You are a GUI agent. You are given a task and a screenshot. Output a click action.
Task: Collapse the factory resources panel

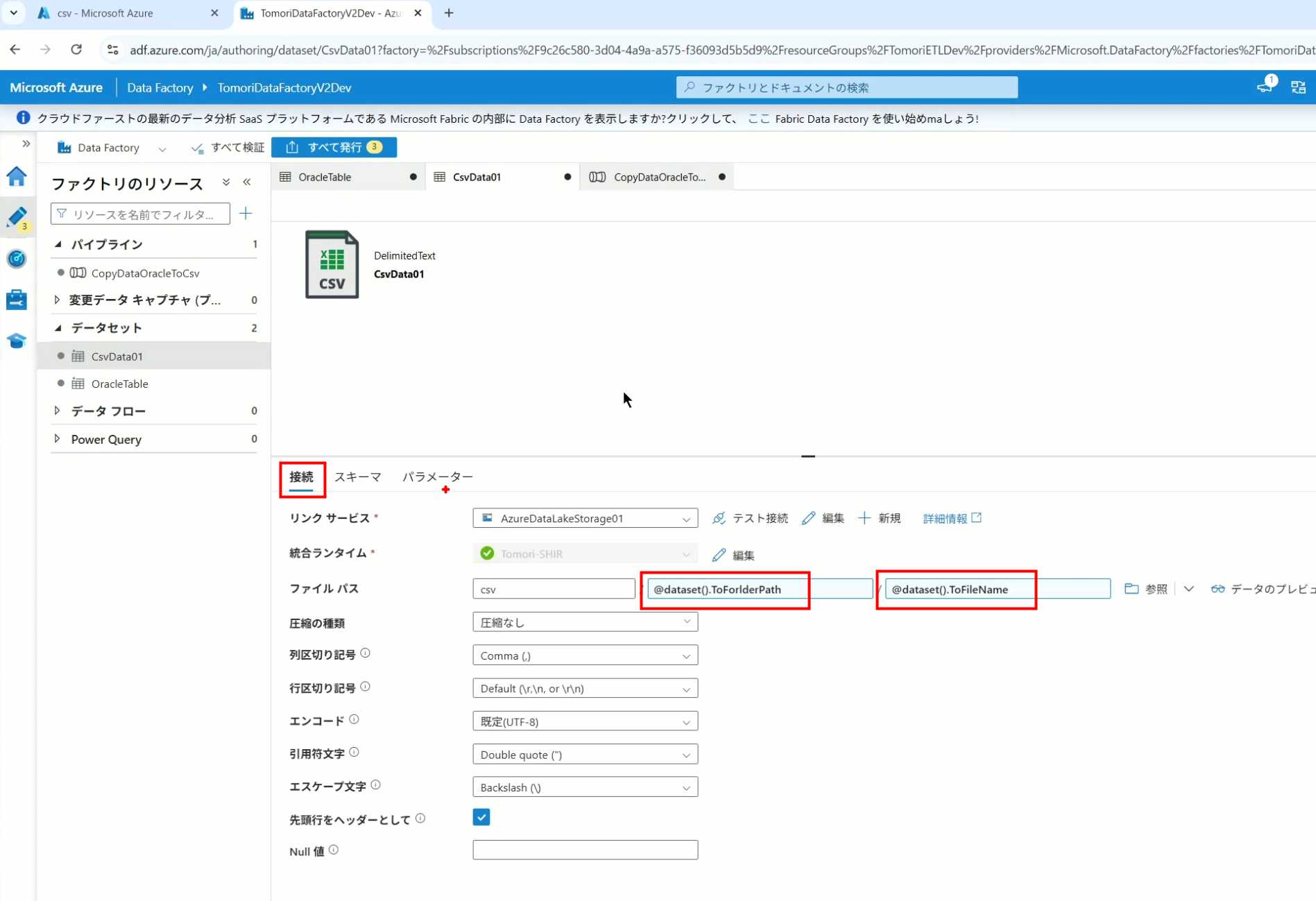point(247,182)
